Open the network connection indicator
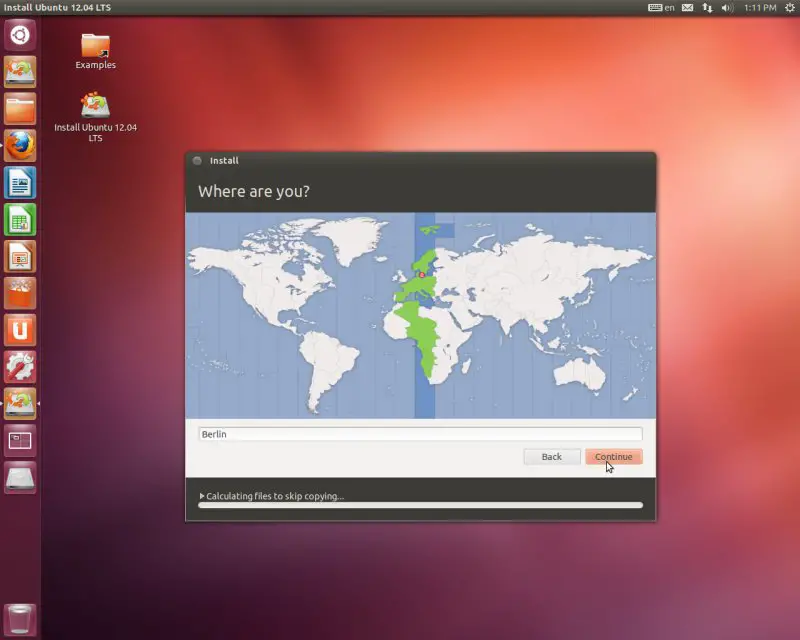This screenshot has height=640, width=800. point(707,8)
